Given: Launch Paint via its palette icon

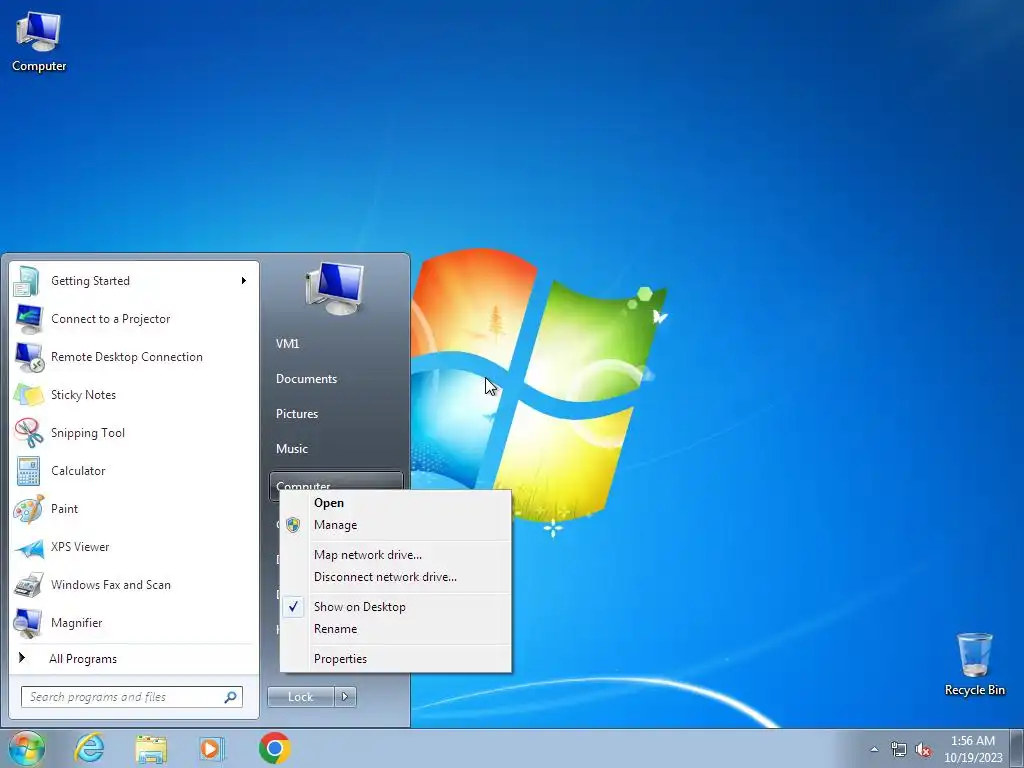Looking at the screenshot, I should (28, 509).
